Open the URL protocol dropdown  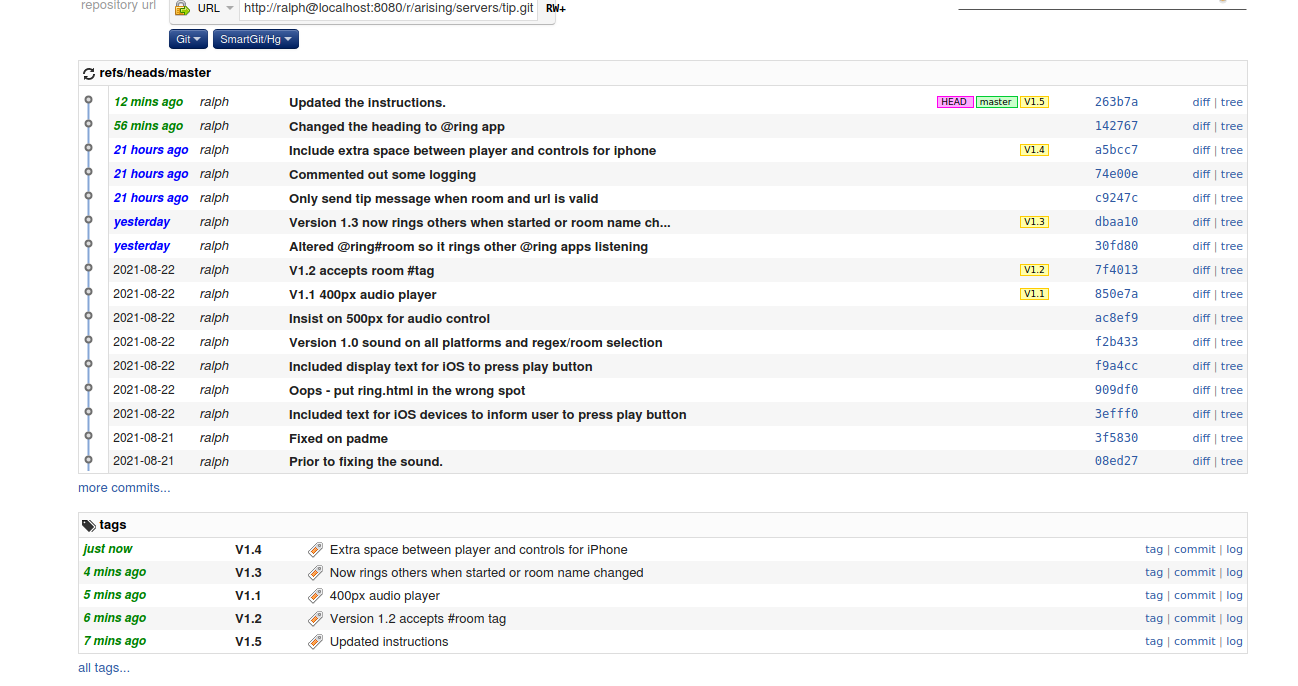216,8
